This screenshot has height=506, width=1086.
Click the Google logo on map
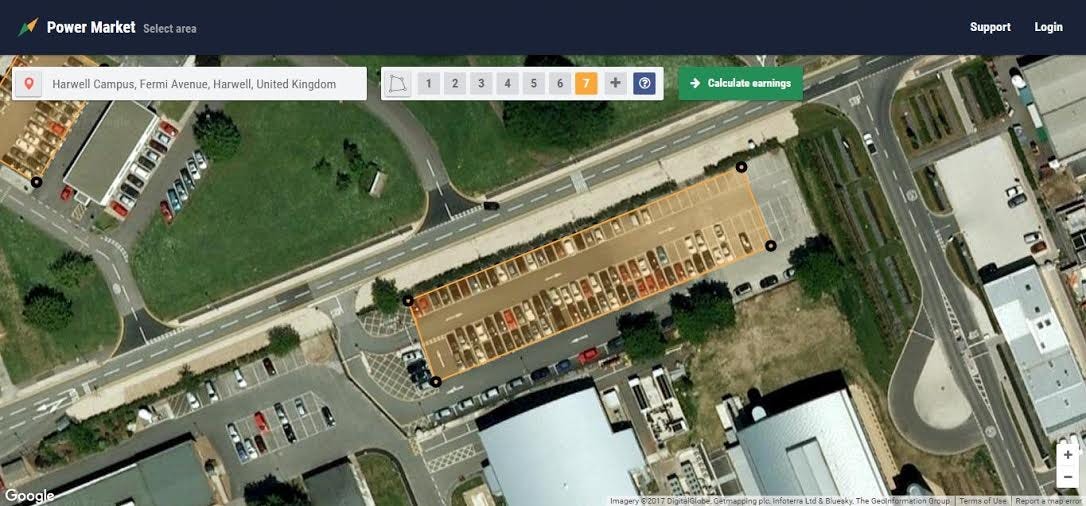click(29, 496)
